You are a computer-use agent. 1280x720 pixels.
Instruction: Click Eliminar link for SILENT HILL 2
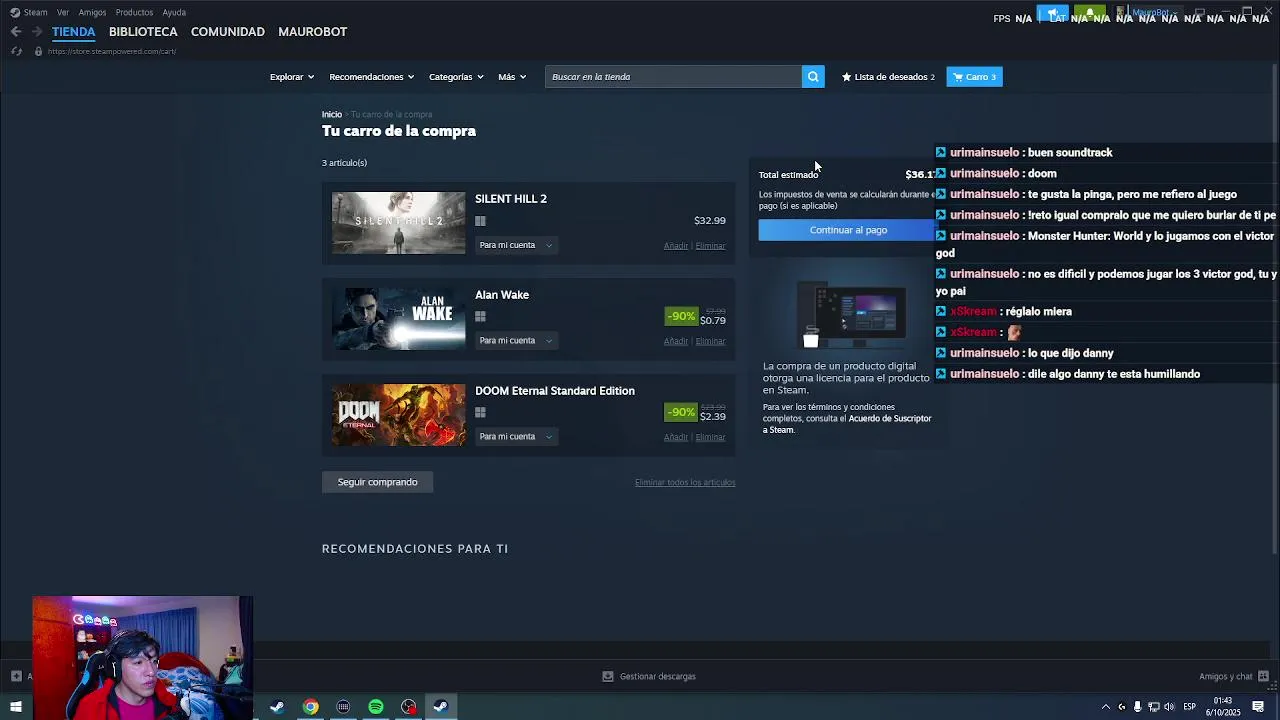pyautogui.click(x=710, y=246)
